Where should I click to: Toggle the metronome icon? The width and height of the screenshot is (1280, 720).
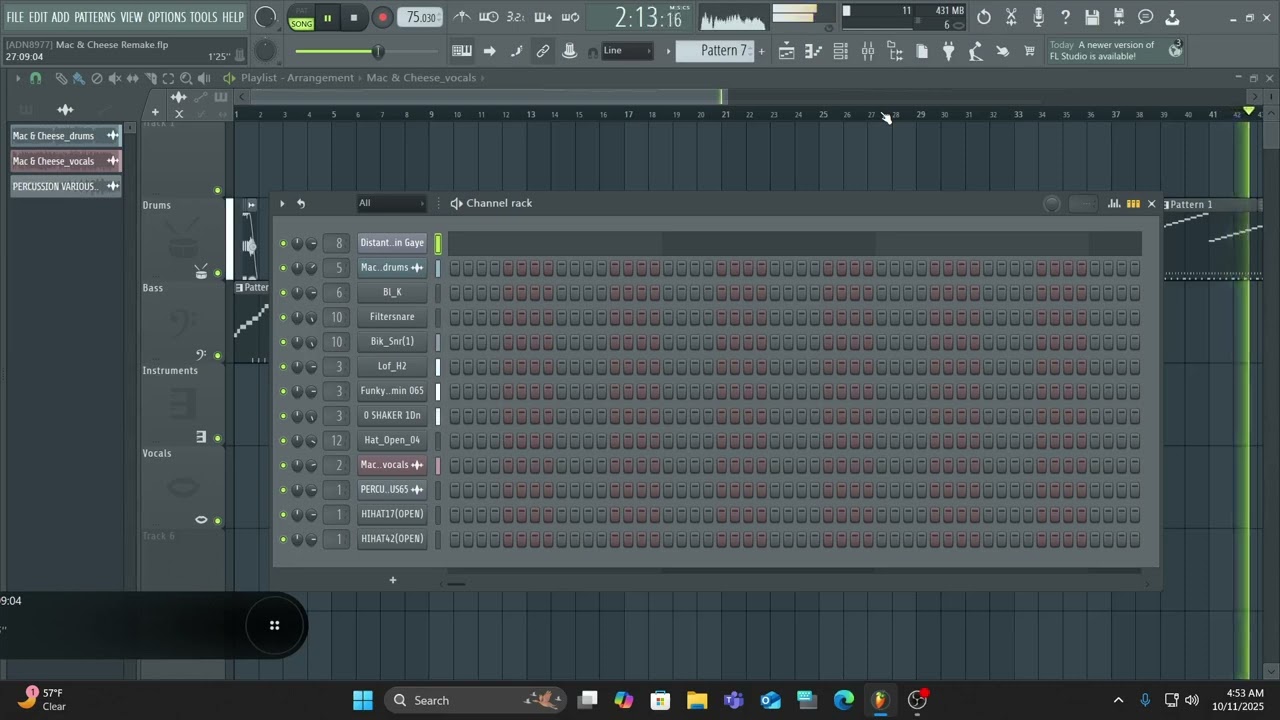(x=462, y=17)
